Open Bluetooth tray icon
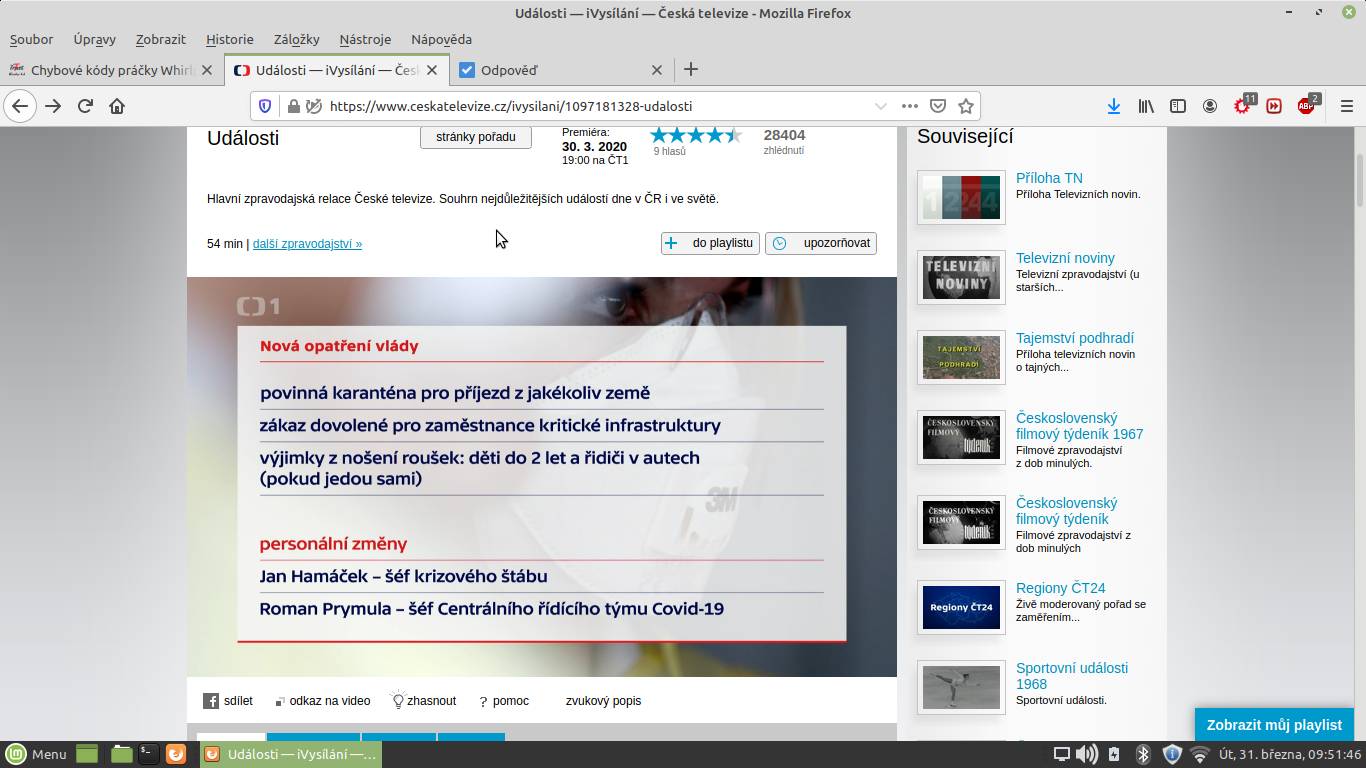 [1143, 754]
